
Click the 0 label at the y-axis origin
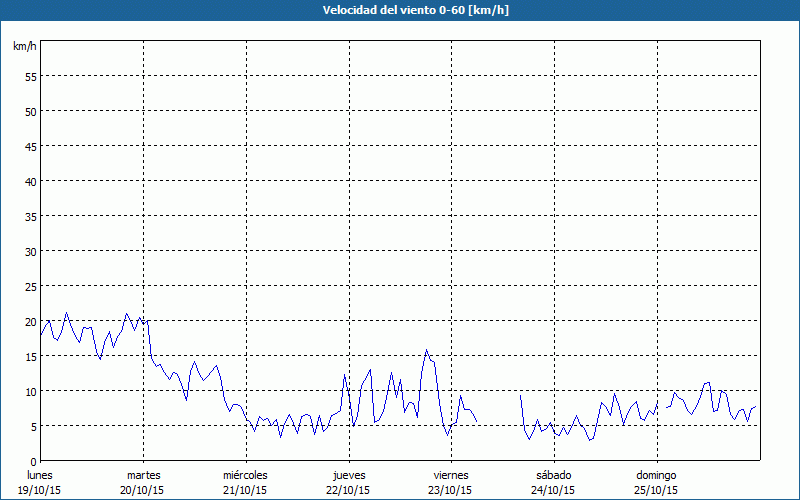(x=33, y=461)
